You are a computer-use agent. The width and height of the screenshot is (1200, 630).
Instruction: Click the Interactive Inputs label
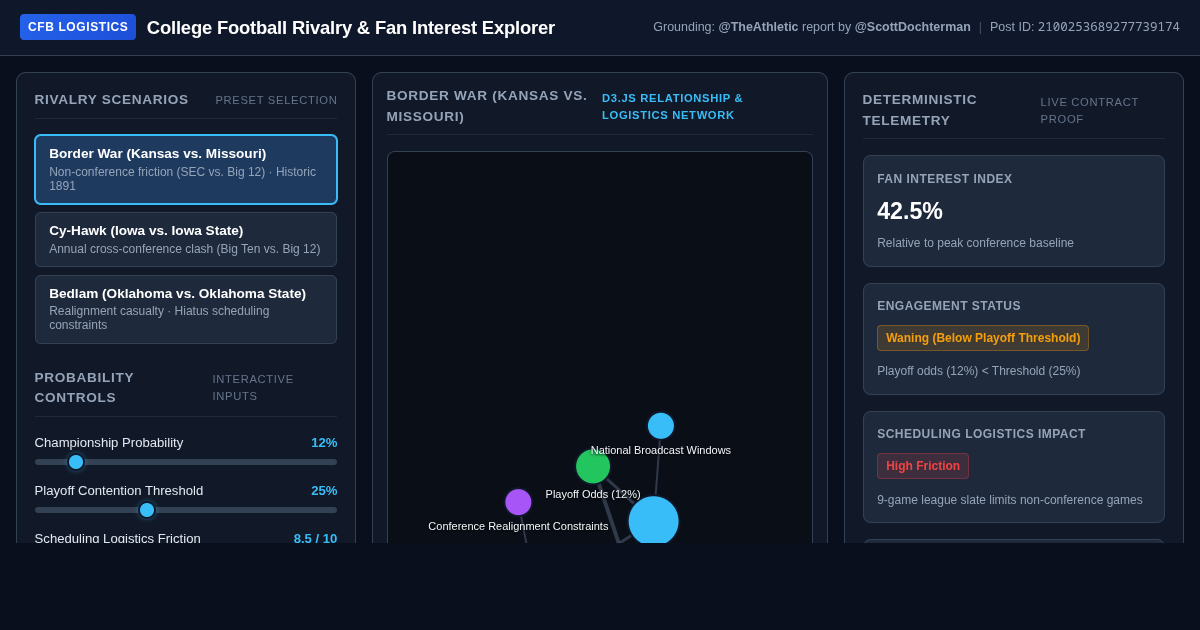pos(253,388)
